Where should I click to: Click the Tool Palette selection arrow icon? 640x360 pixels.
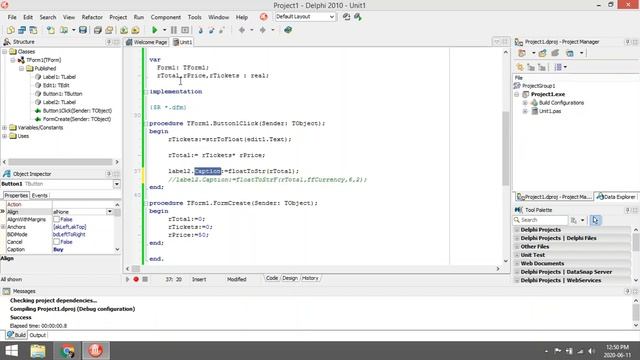[x=595, y=220]
